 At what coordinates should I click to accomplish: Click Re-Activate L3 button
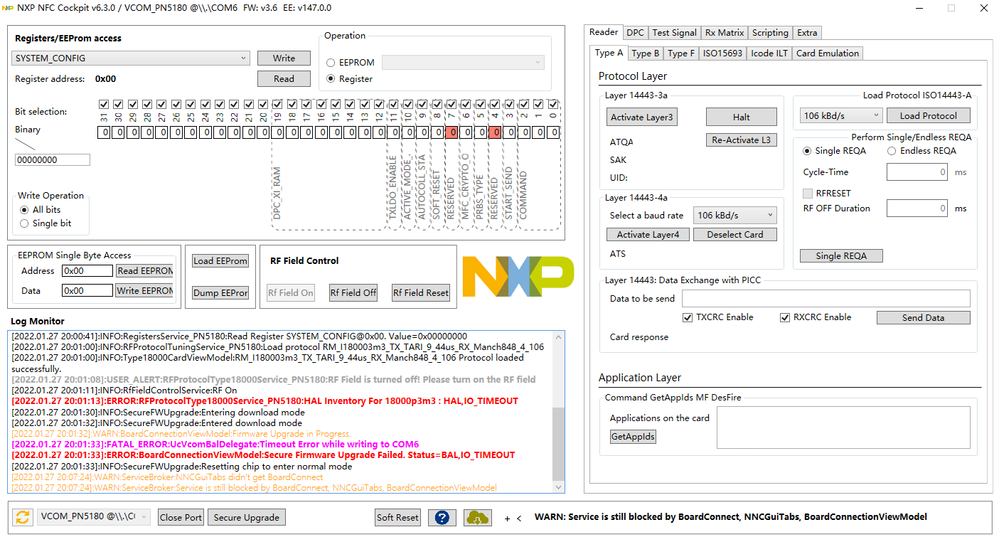pos(741,140)
